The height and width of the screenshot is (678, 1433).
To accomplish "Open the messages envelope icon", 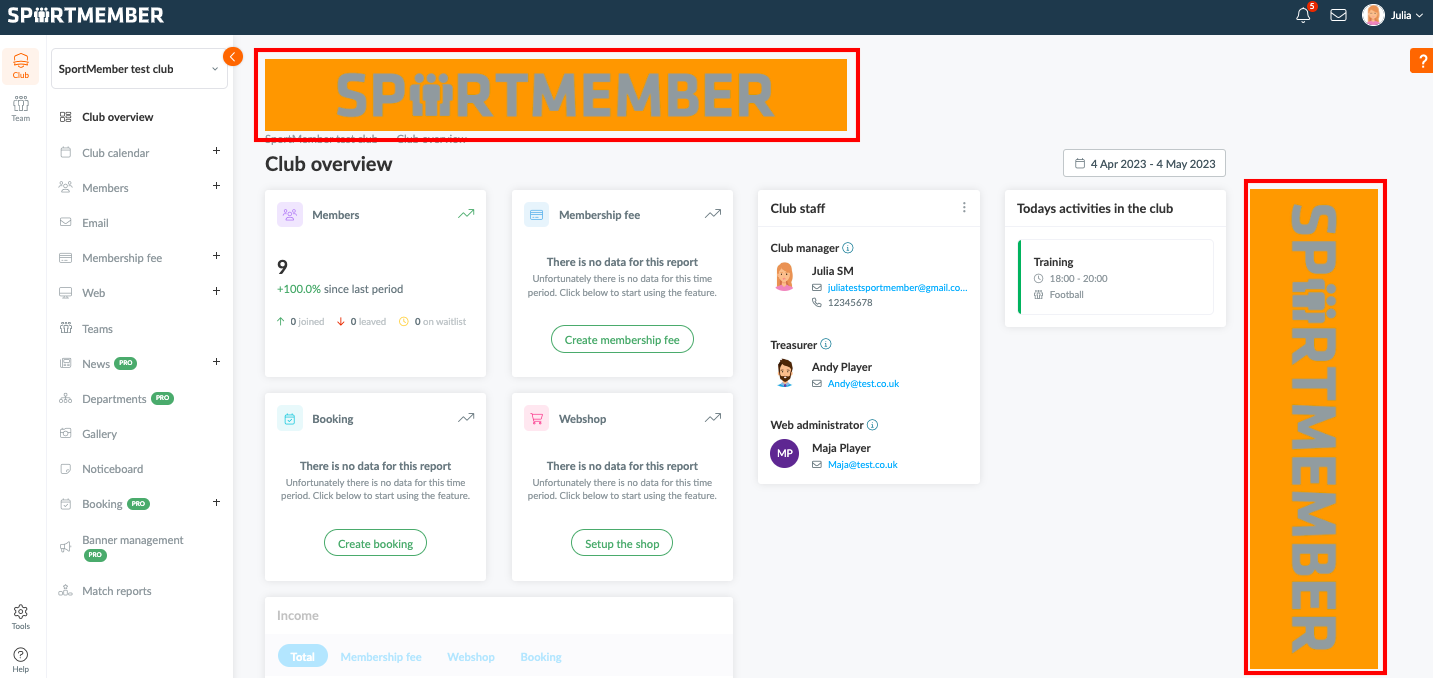I will click(1338, 15).
